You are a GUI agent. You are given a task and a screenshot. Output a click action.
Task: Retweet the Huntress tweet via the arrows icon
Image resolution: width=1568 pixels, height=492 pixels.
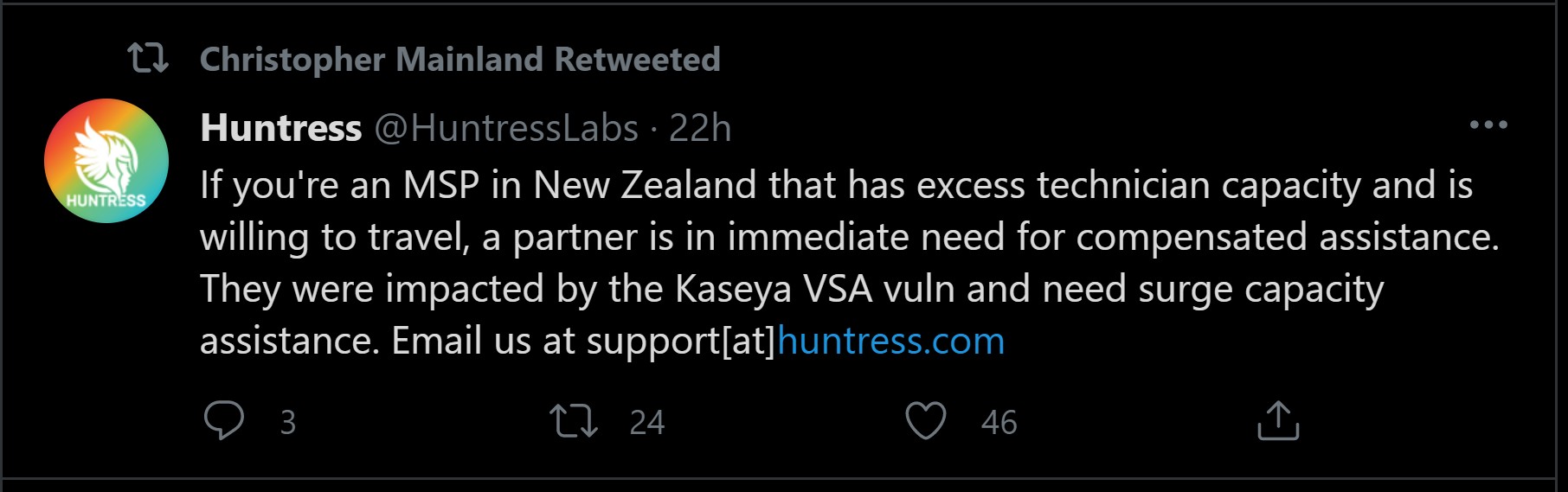(x=574, y=421)
